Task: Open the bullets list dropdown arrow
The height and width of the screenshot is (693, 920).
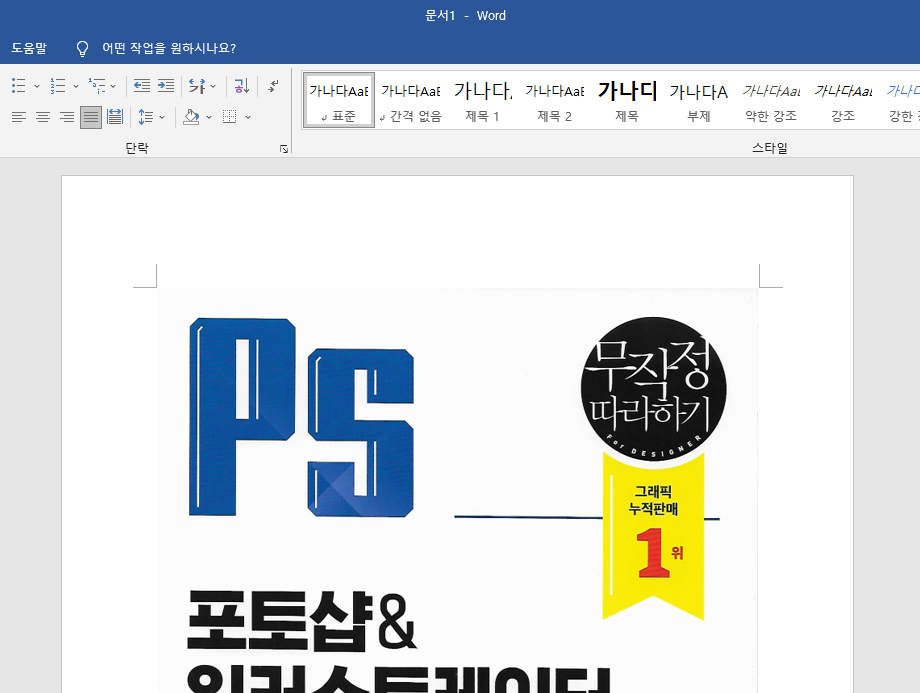Action: 37,86
